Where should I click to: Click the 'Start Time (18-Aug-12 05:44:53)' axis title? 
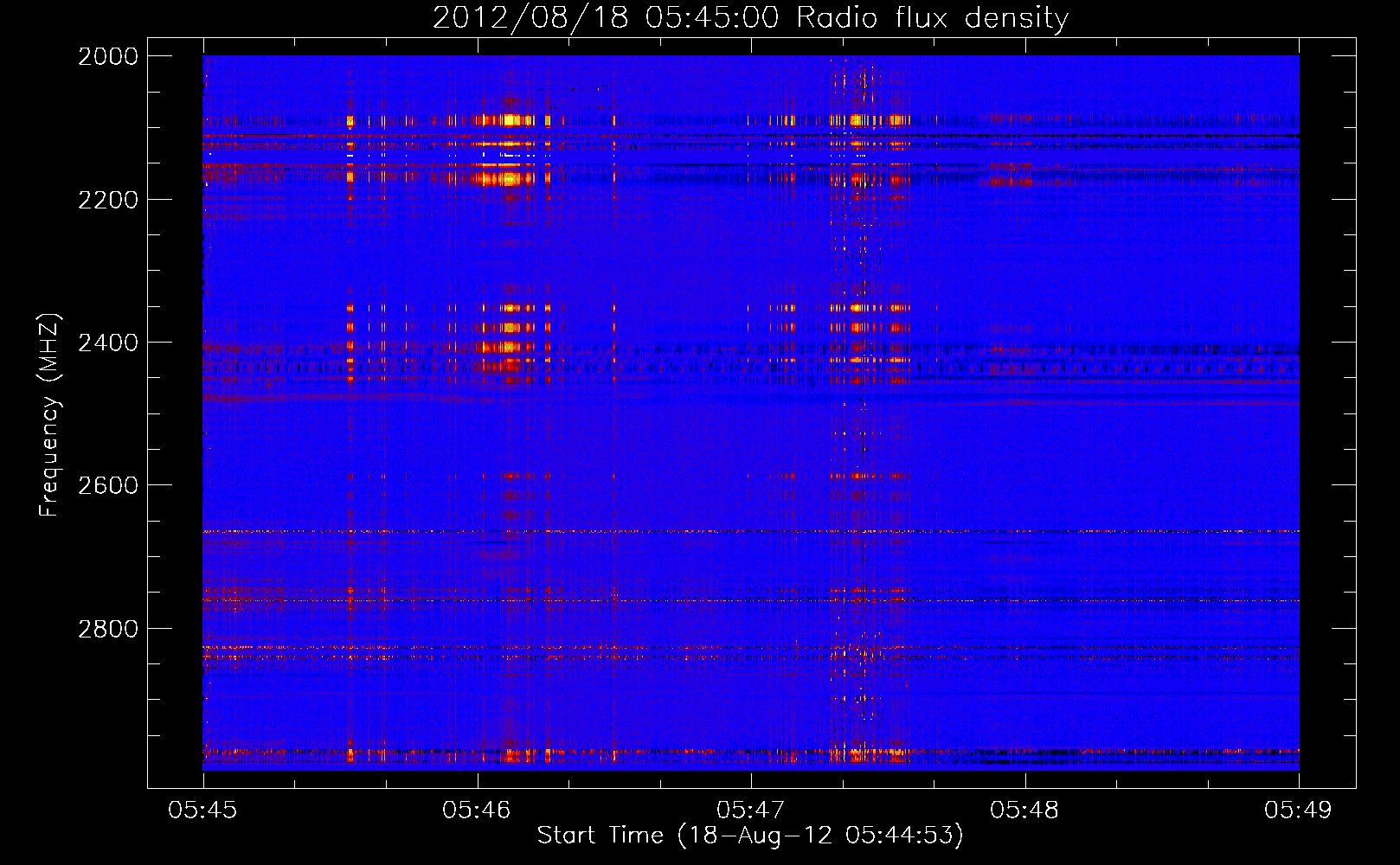(750, 836)
